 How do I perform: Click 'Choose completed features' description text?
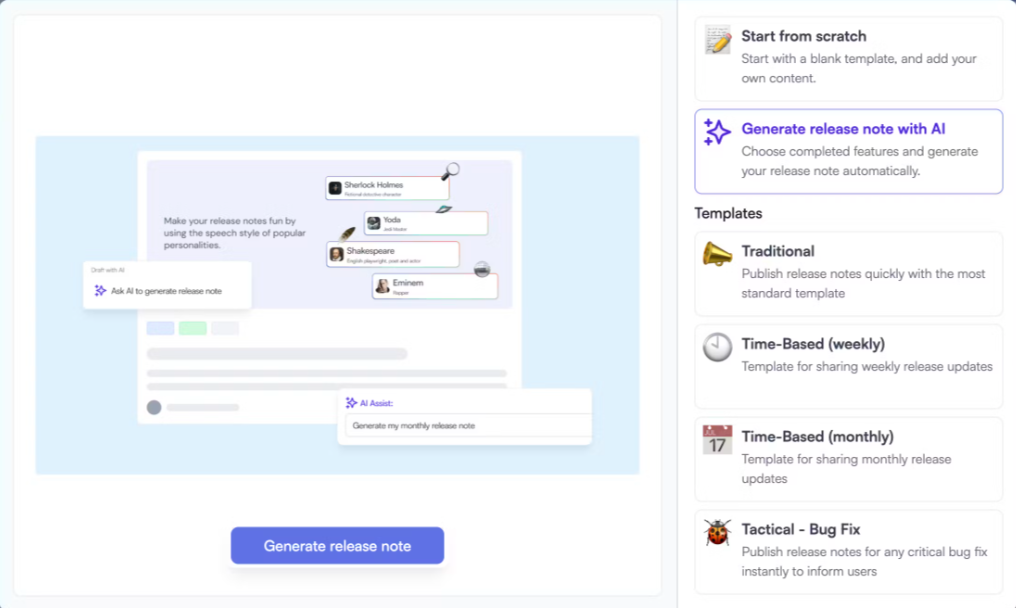860,161
